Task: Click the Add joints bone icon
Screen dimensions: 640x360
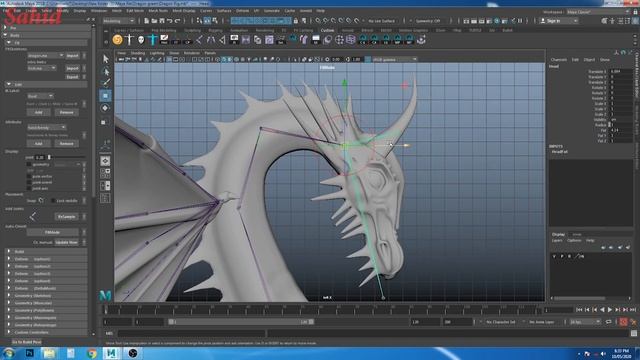Action: coord(33,216)
